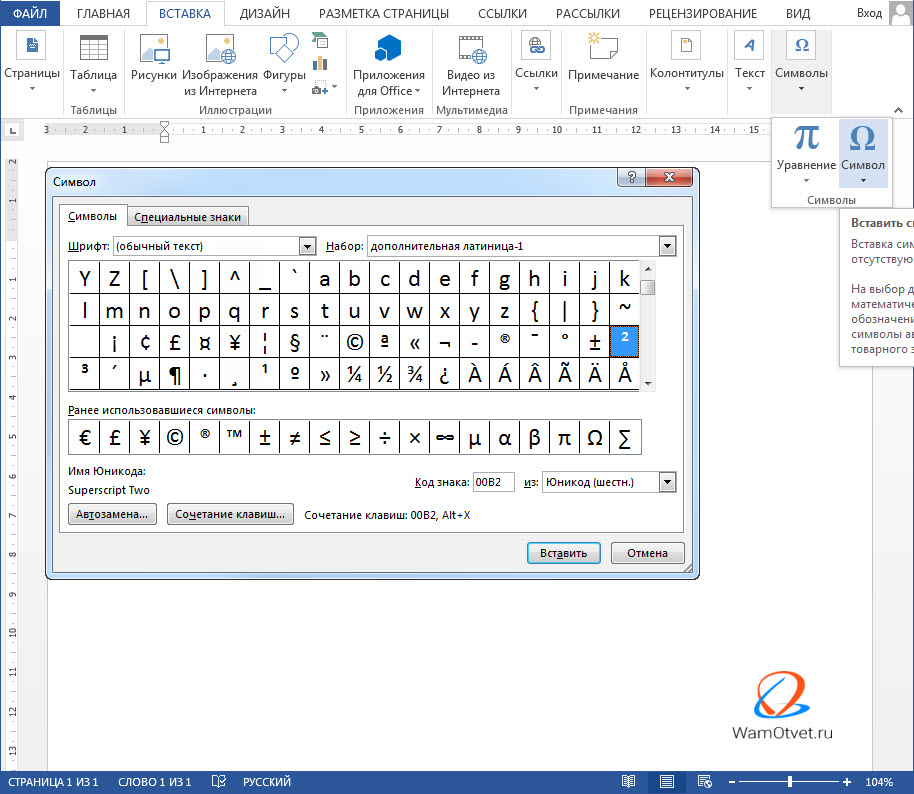Click the symbol grid scrollbar down arrow
The width and height of the screenshot is (914, 794).
(648, 384)
